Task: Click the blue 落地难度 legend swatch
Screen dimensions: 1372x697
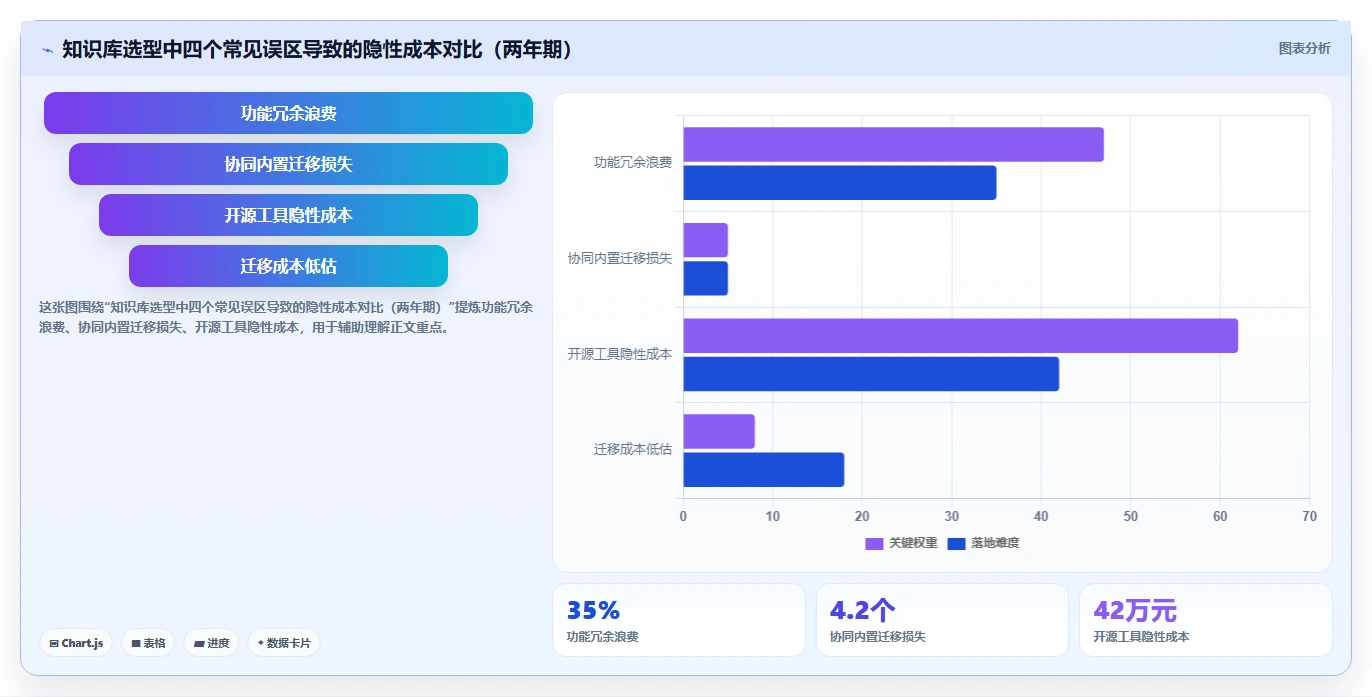Action: [x=956, y=543]
